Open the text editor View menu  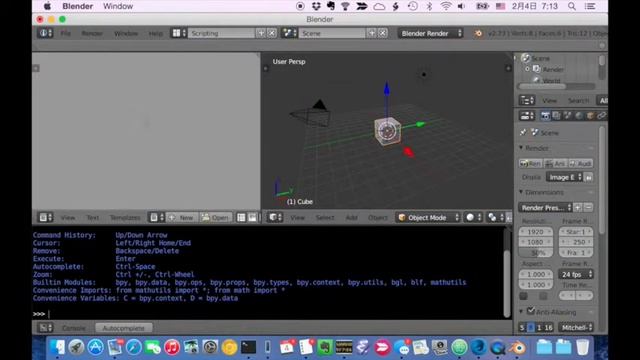coord(68,218)
